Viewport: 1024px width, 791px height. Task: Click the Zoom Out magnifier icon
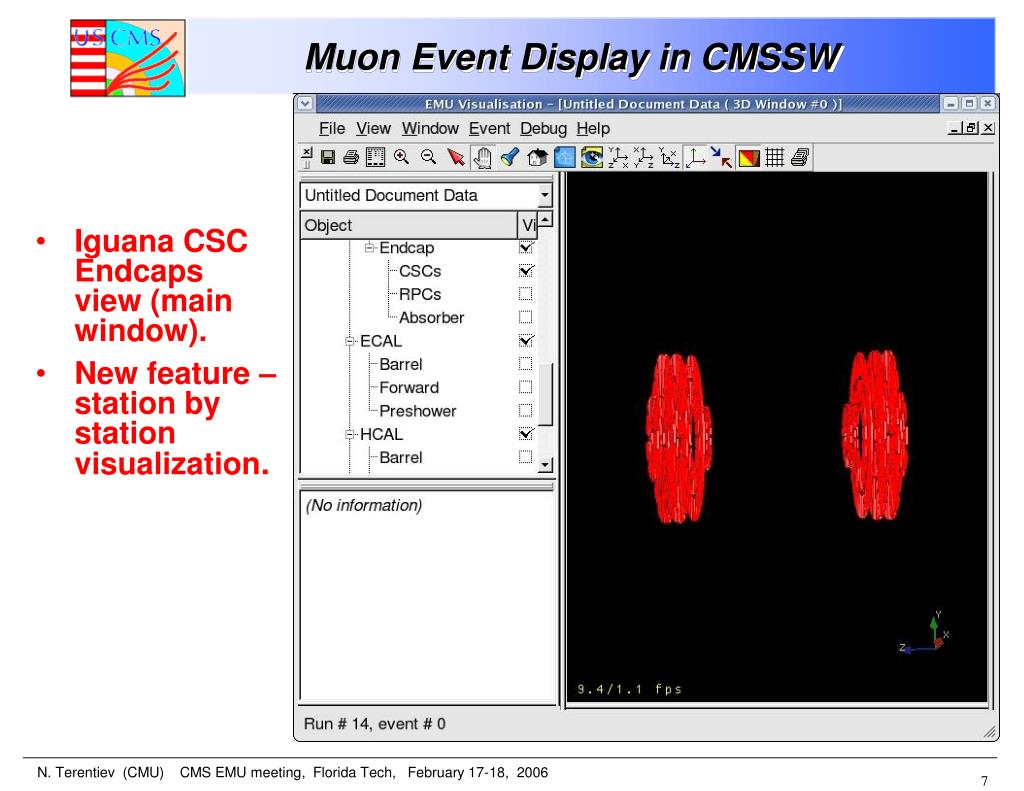[428, 157]
